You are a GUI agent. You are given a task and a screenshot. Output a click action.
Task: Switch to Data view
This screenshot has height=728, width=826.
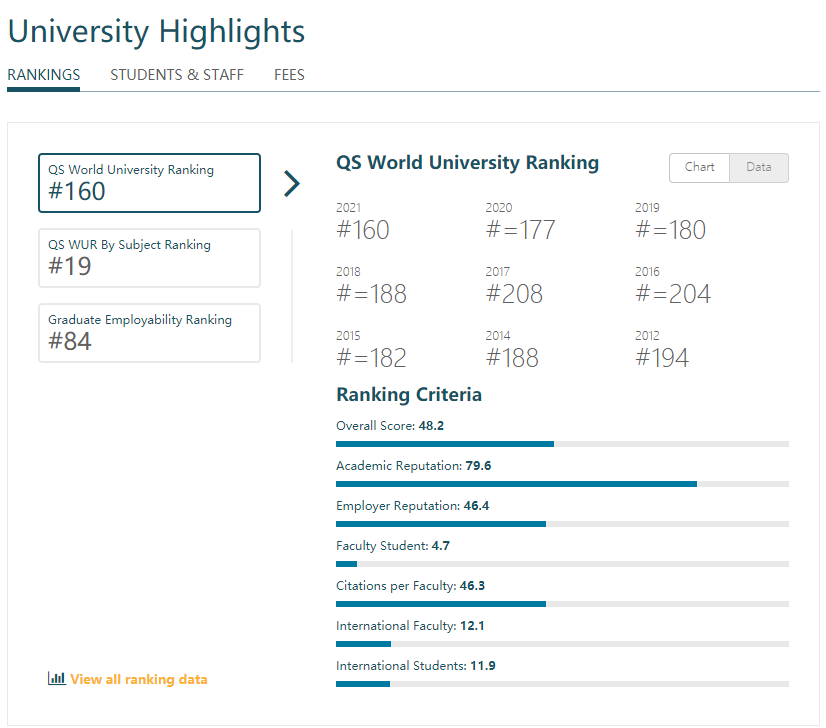[759, 168]
